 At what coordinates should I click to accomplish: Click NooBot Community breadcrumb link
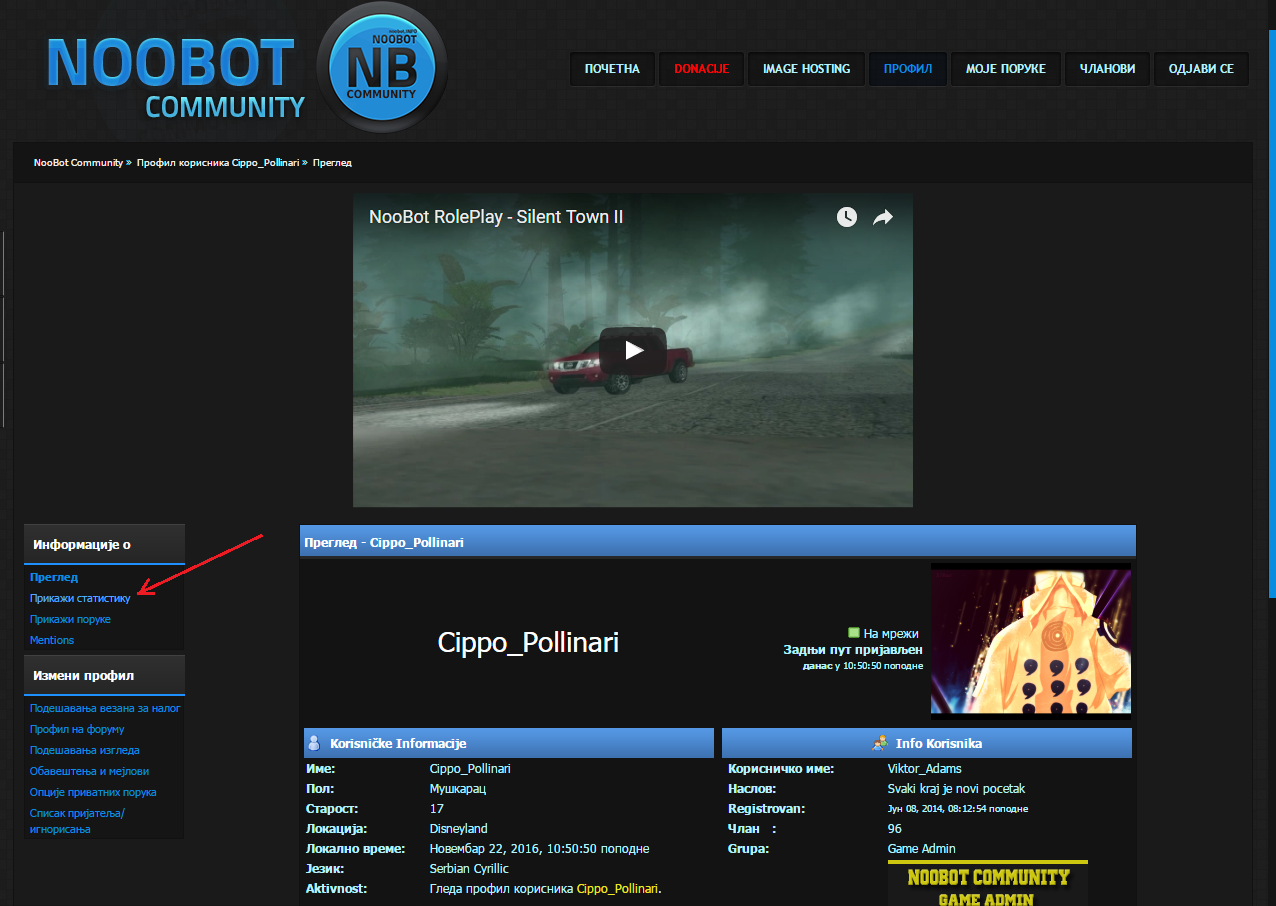tap(78, 162)
